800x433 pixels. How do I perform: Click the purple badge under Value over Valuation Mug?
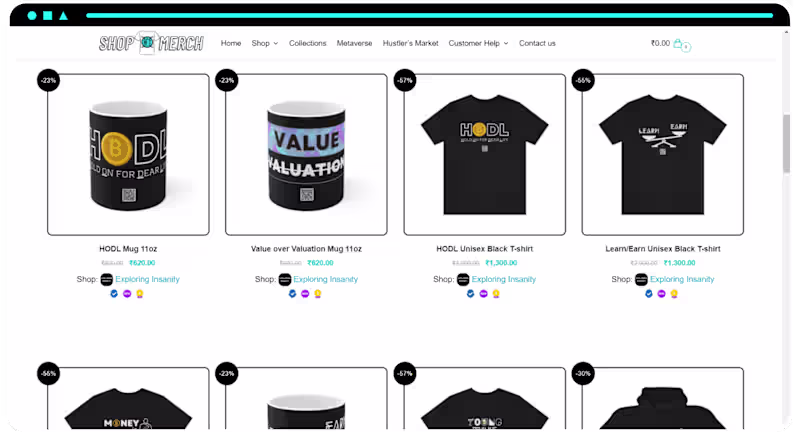(305, 294)
